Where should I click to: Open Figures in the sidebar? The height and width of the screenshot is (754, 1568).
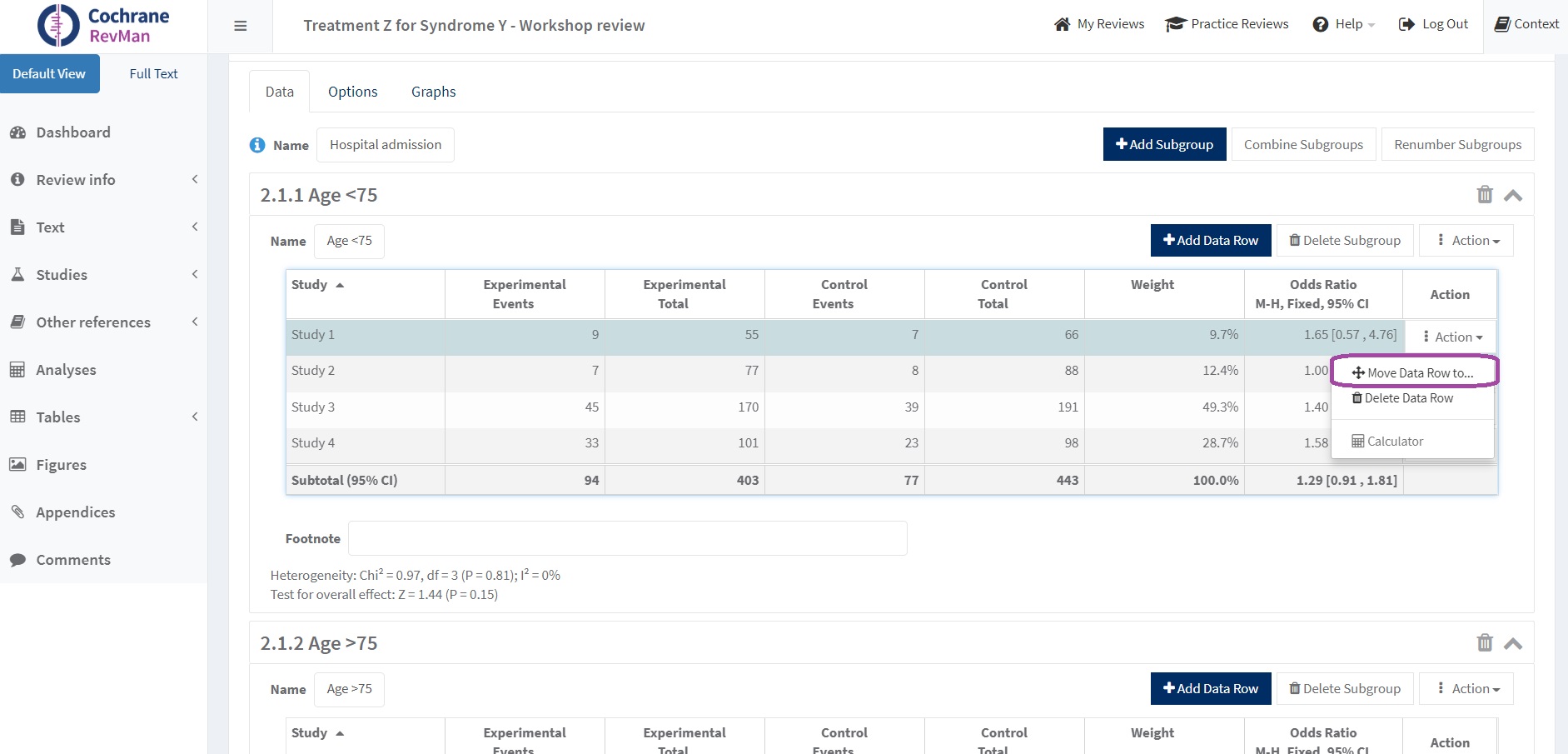tap(61, 465)
